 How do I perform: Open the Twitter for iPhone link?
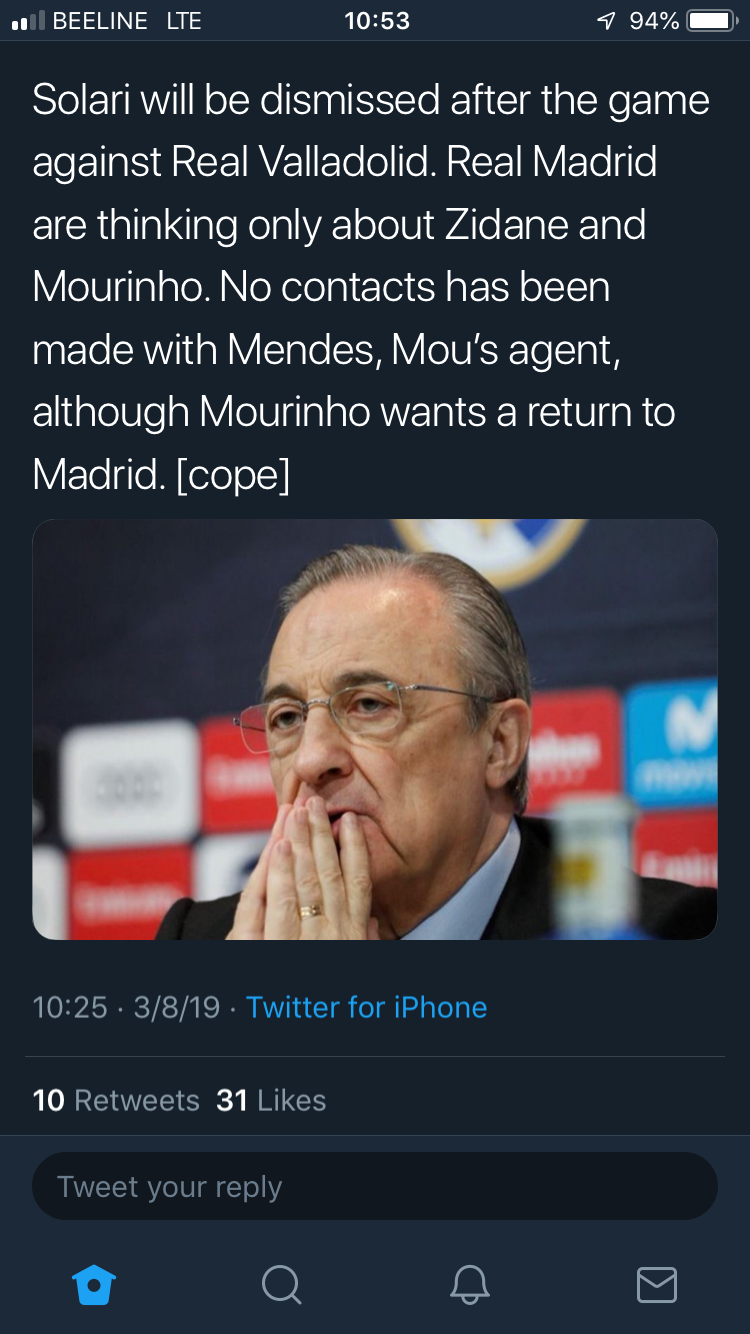(367, 1007)
